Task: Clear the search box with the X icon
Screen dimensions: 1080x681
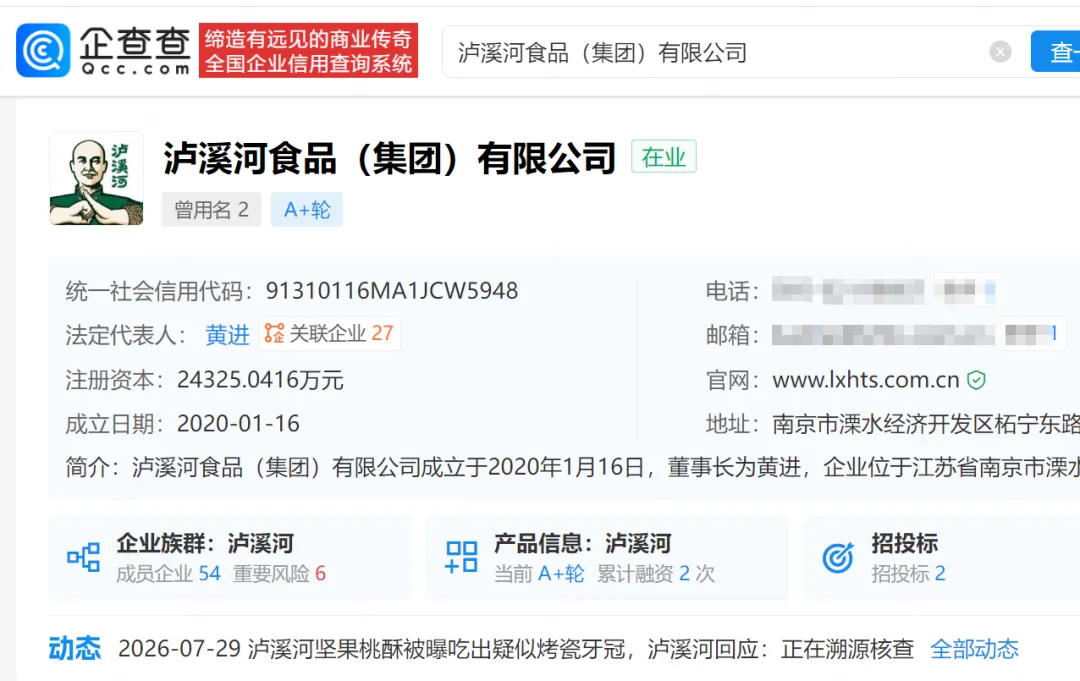Action: (x=1000, y=52)
